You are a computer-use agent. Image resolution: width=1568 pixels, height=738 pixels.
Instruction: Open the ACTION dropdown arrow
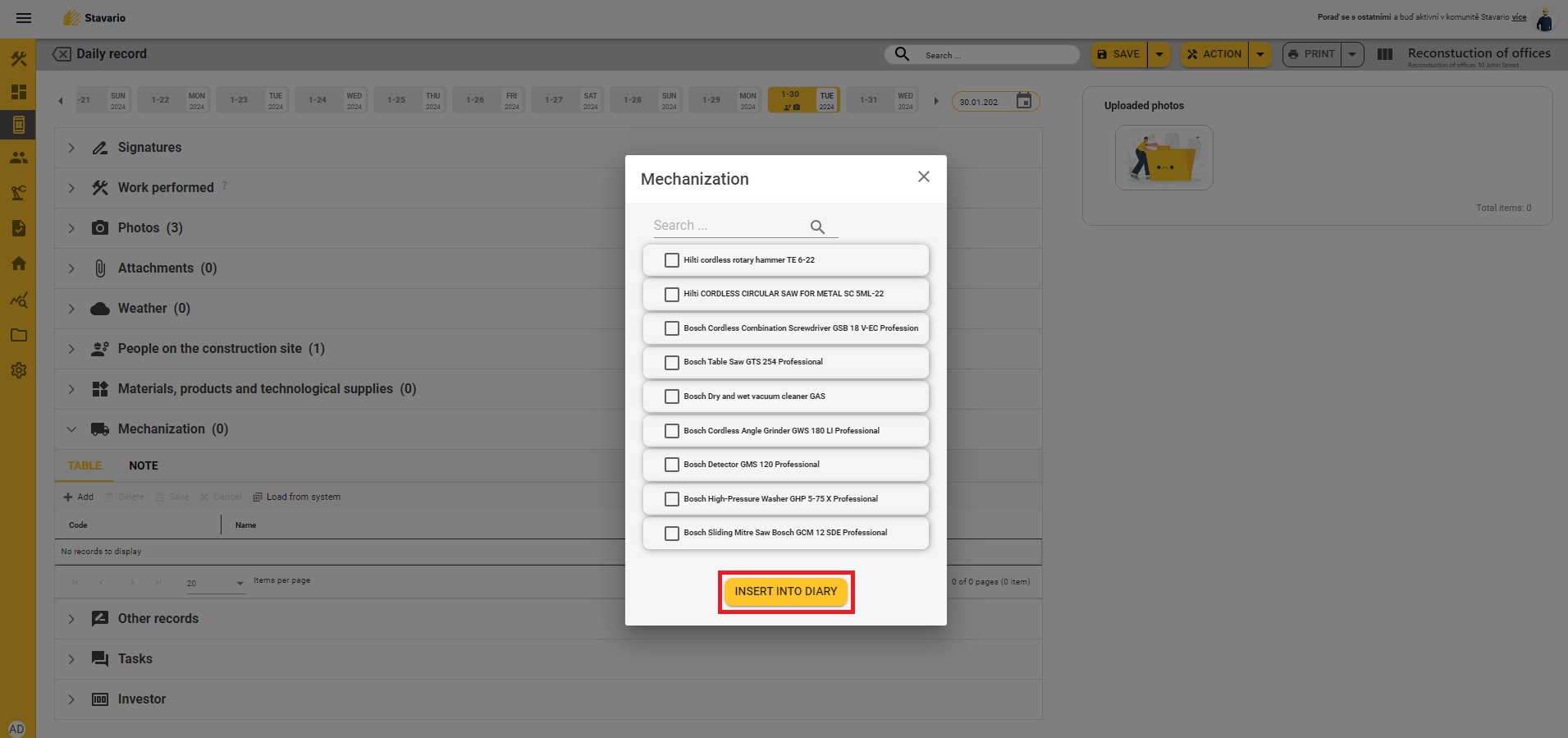[1260, 54]
